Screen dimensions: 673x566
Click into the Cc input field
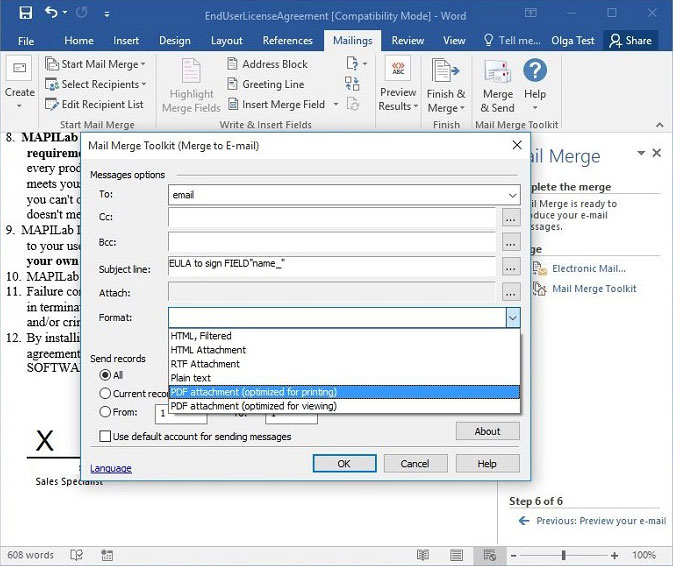click(332, 218)
